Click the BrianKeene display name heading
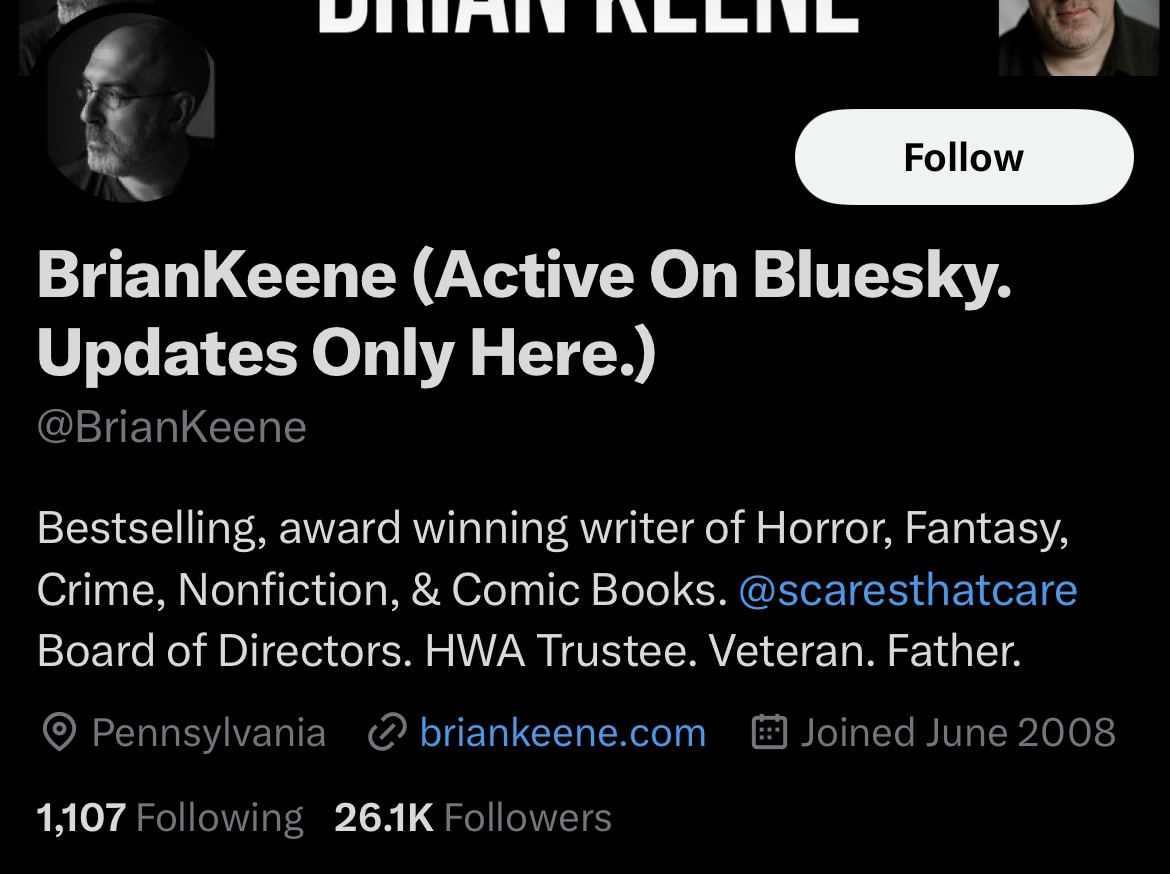This screenshot has height=874, width=1170. (x=524, y=313)
